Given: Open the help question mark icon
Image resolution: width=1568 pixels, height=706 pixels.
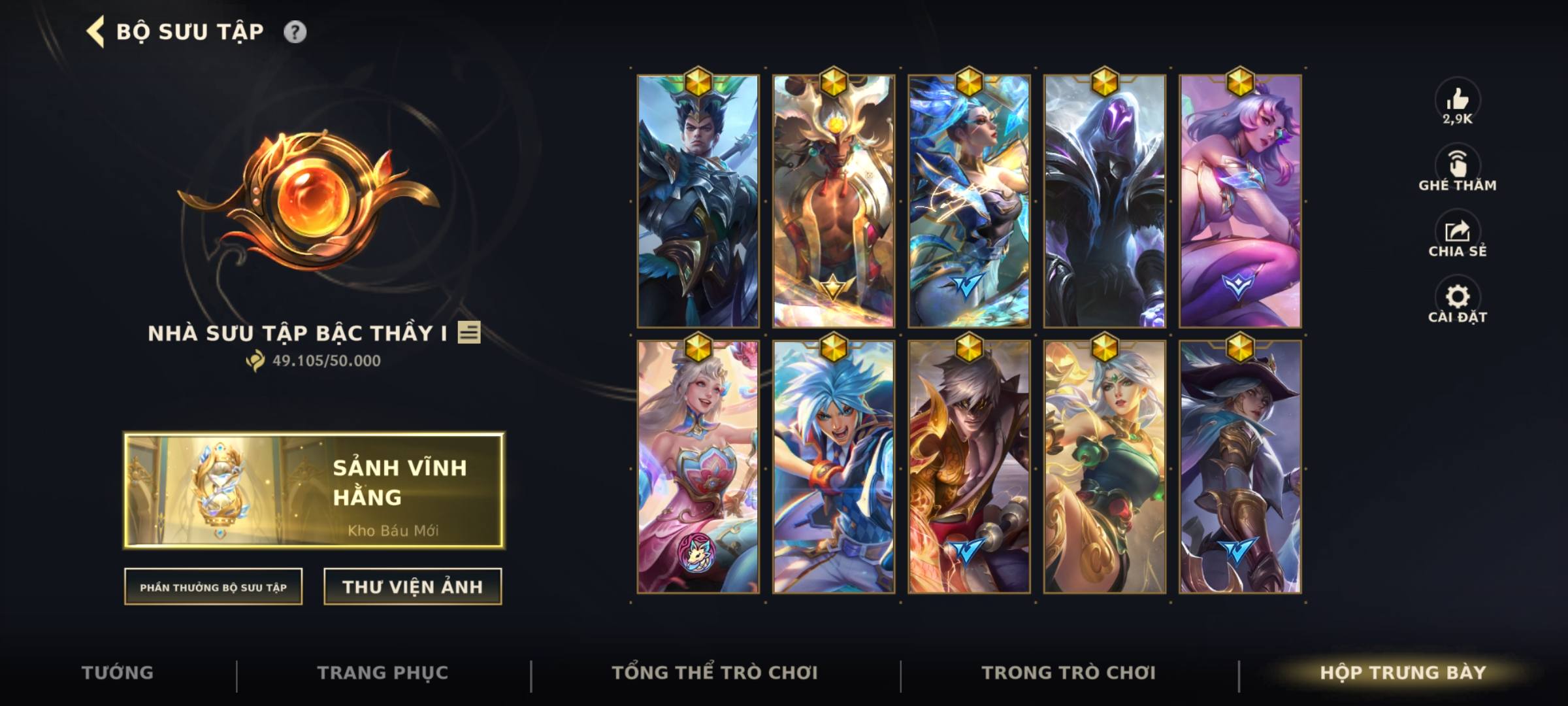Looking at the screenshot, I should 295,31.
